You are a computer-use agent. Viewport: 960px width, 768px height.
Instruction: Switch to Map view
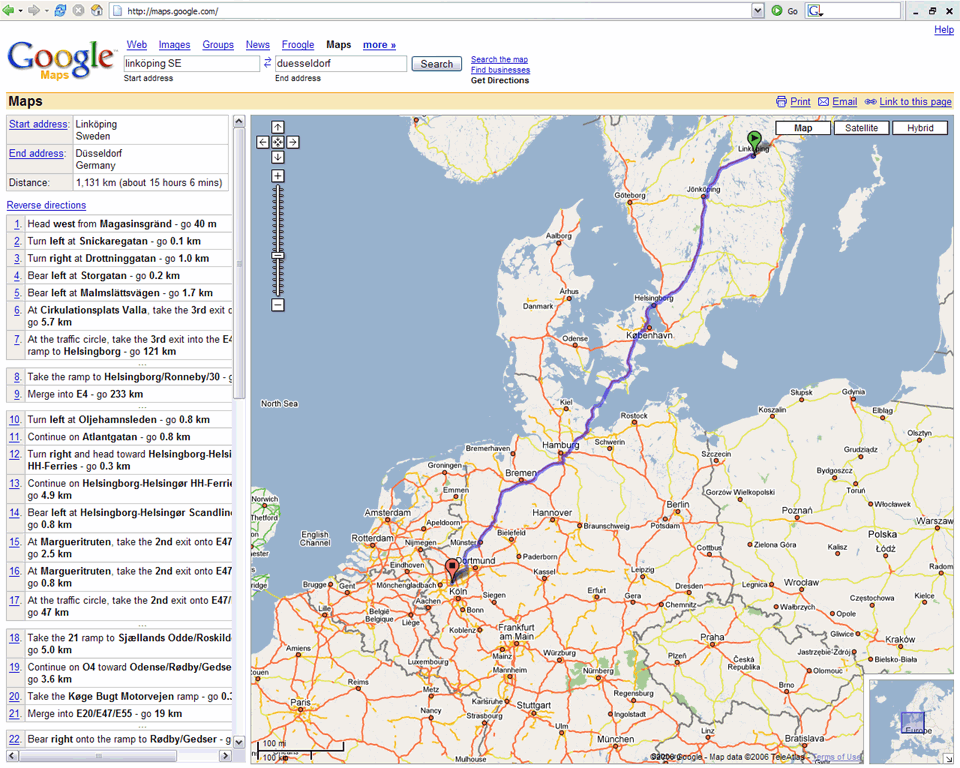tap(803, 128)
